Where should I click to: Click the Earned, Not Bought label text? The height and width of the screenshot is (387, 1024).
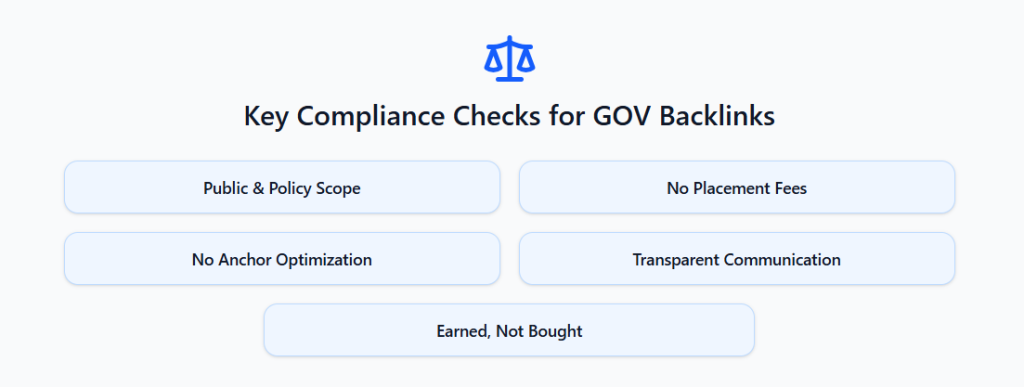tap(509, 332)
